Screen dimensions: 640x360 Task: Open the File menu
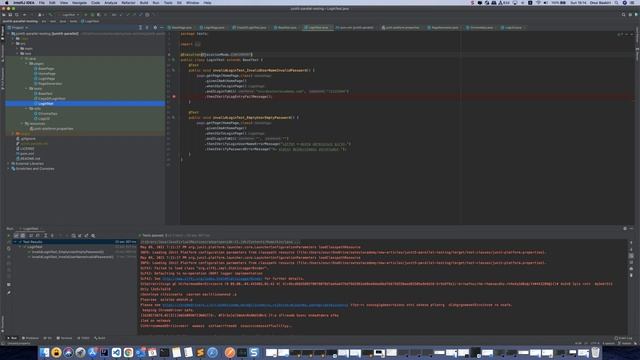click(x=42, y=2)
